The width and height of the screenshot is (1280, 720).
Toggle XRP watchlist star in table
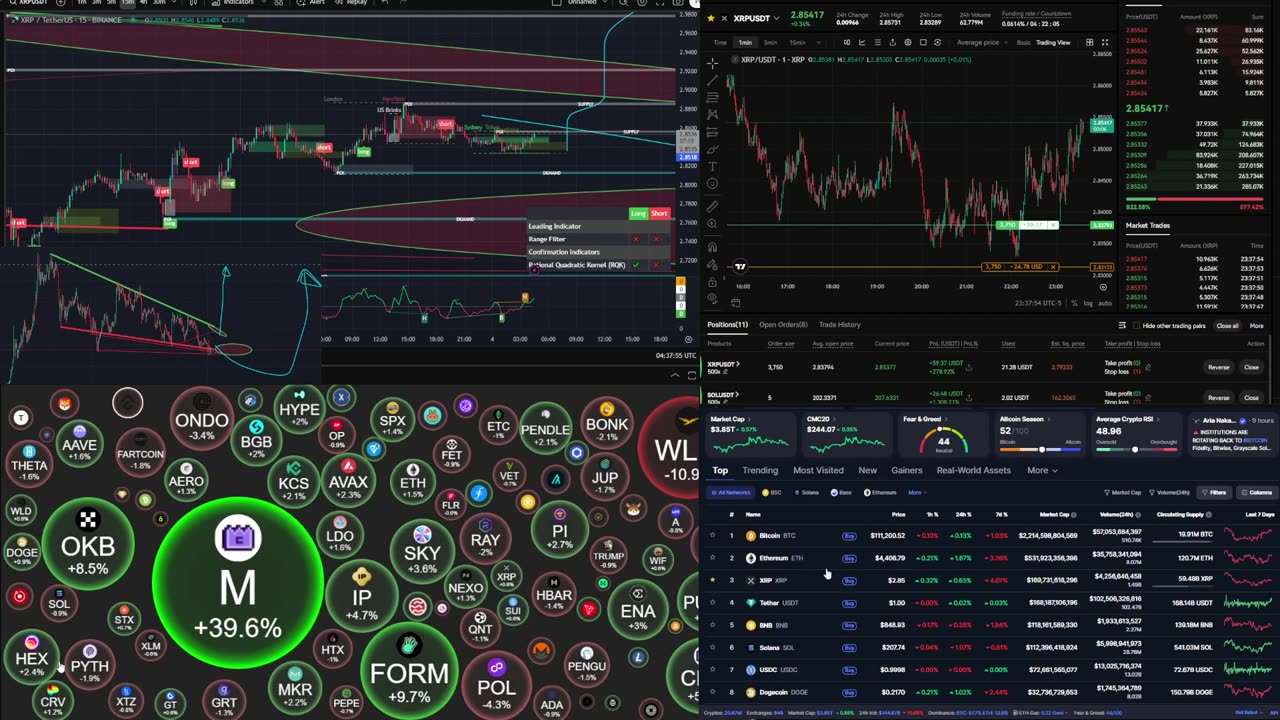712,580
